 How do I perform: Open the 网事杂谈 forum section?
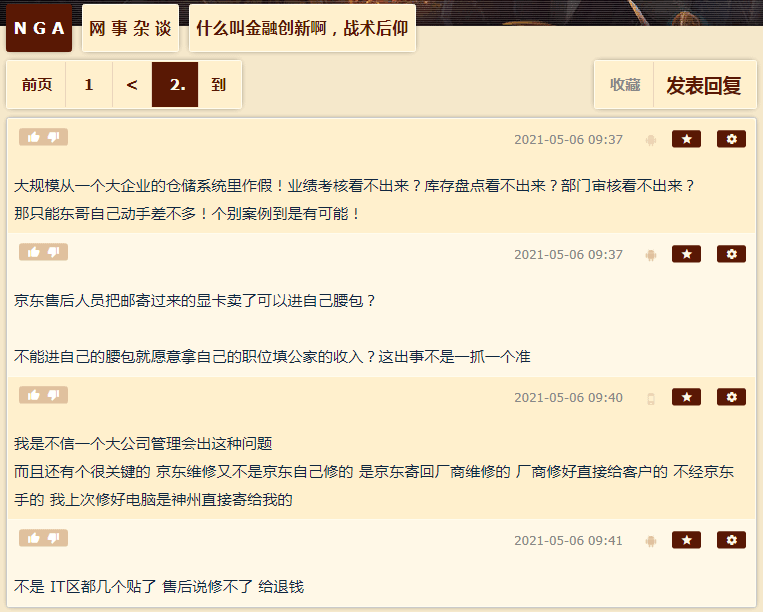pos(130,28)
